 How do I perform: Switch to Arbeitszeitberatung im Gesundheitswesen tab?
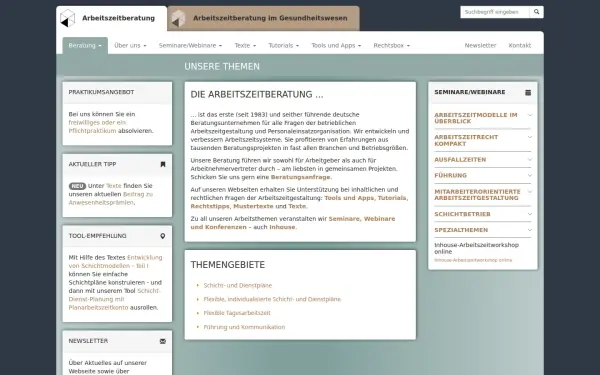coord(263,18)
